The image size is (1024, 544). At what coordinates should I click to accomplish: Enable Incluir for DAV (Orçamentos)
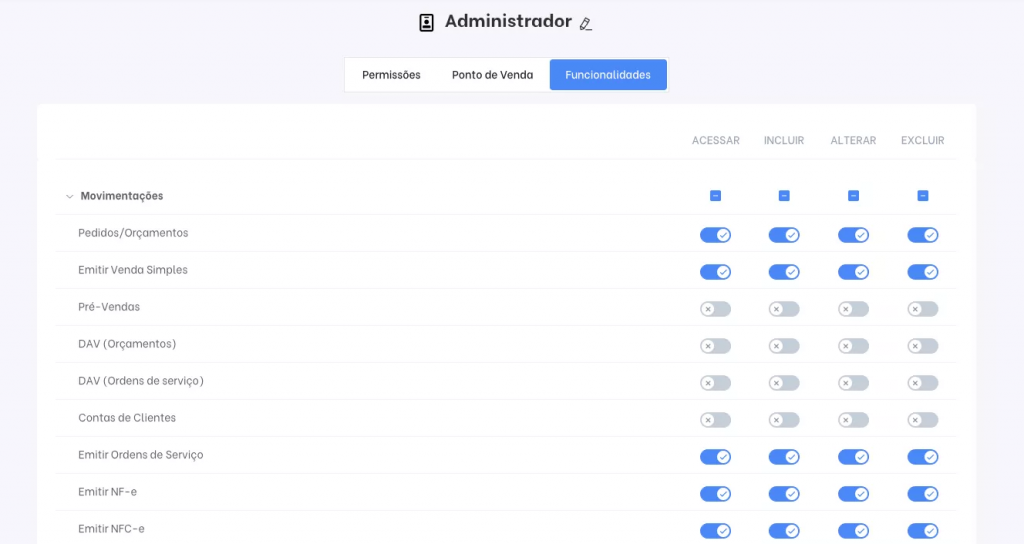click(784, 346)
